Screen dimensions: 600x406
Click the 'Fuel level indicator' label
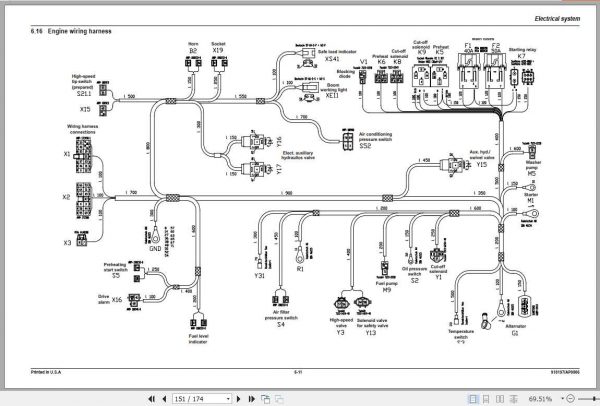pos(199,339)
